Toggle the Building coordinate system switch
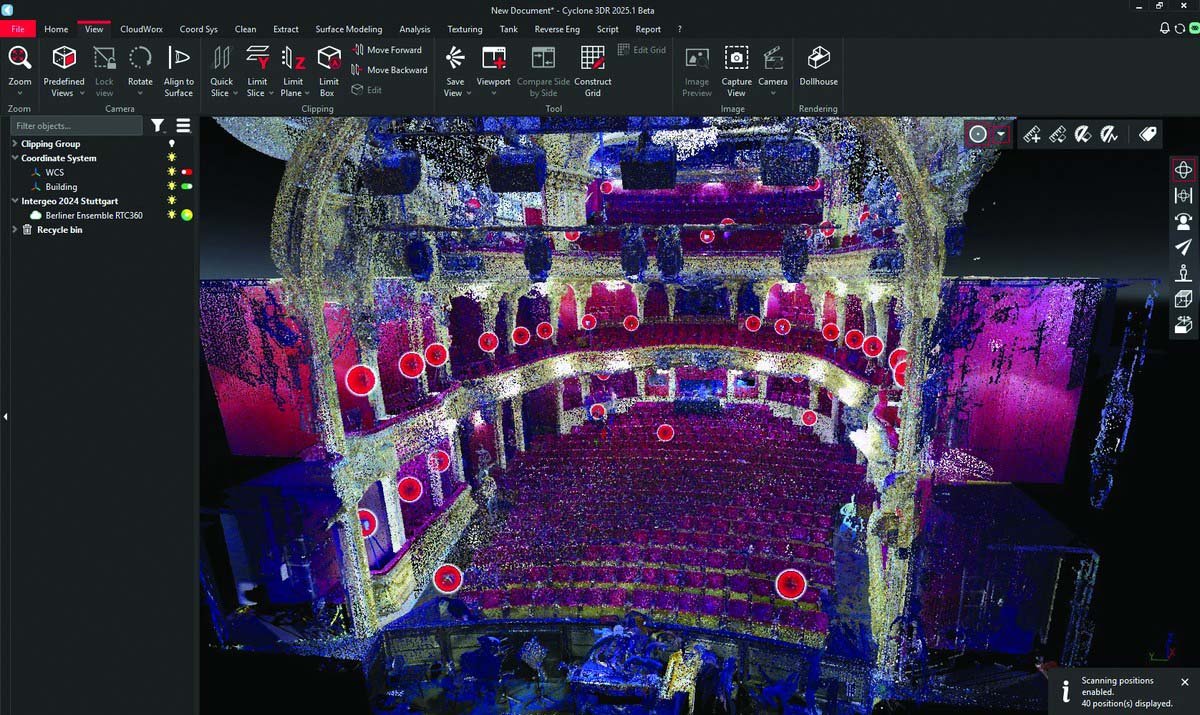Screen dimensions: 1200x715 coord(186,187)
